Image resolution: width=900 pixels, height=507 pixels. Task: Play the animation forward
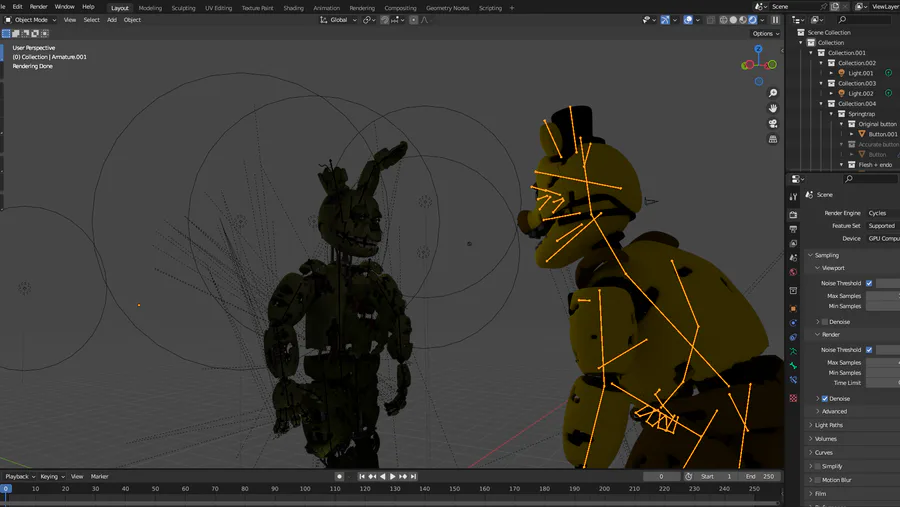point(393,477)
